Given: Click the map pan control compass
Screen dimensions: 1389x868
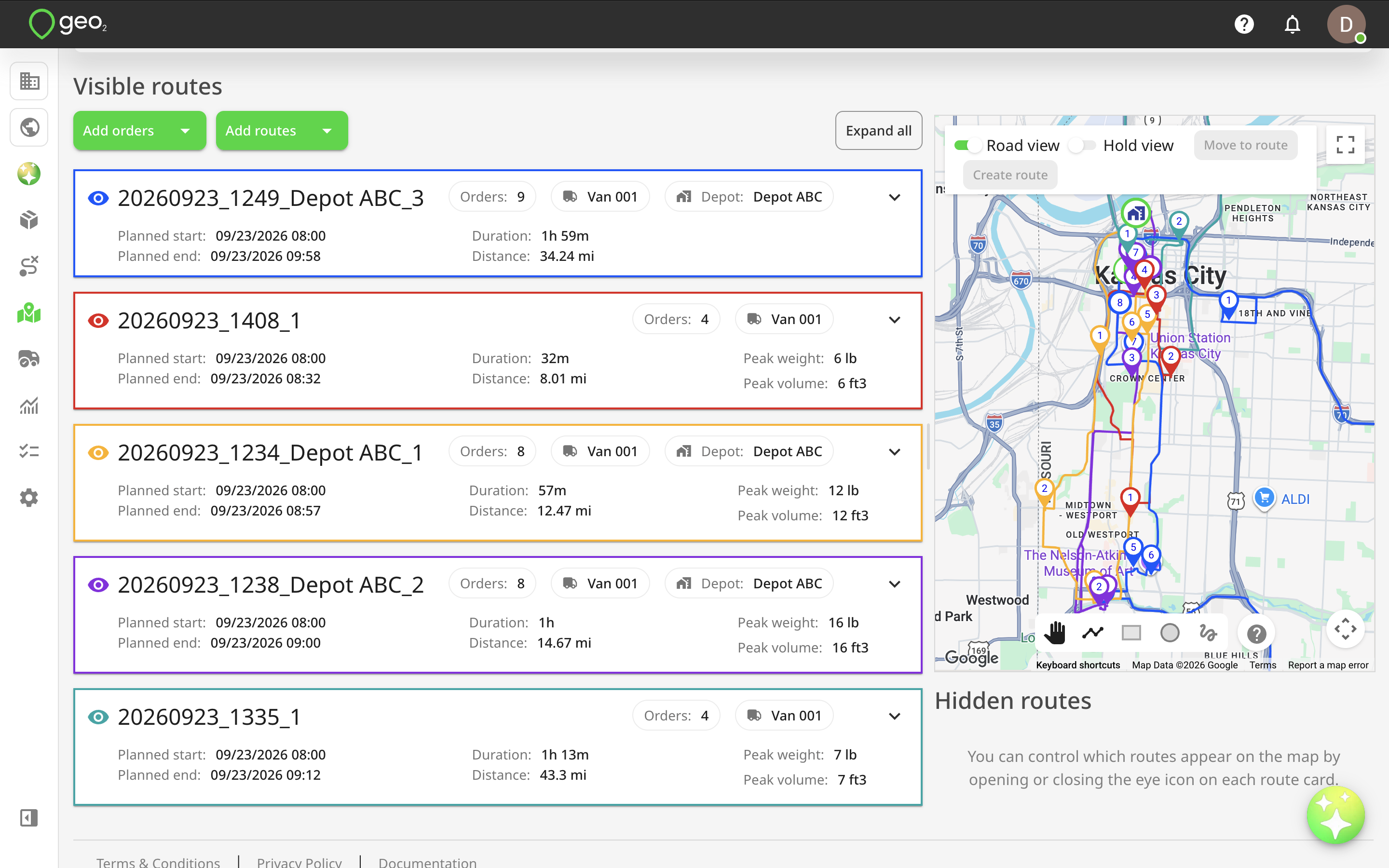Looking at the screenshot, I should pyautogui.click(x=1346, y=629).
